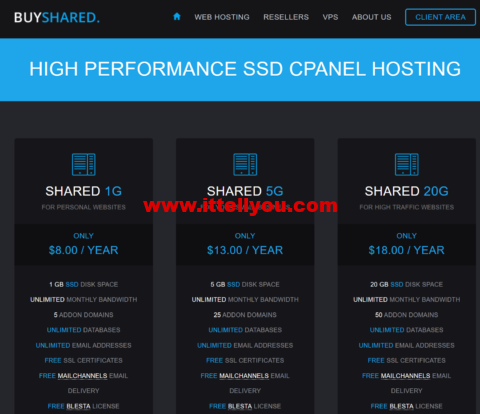Click Free SSL Certificates in Shared 20G card

tap(407, 360)
